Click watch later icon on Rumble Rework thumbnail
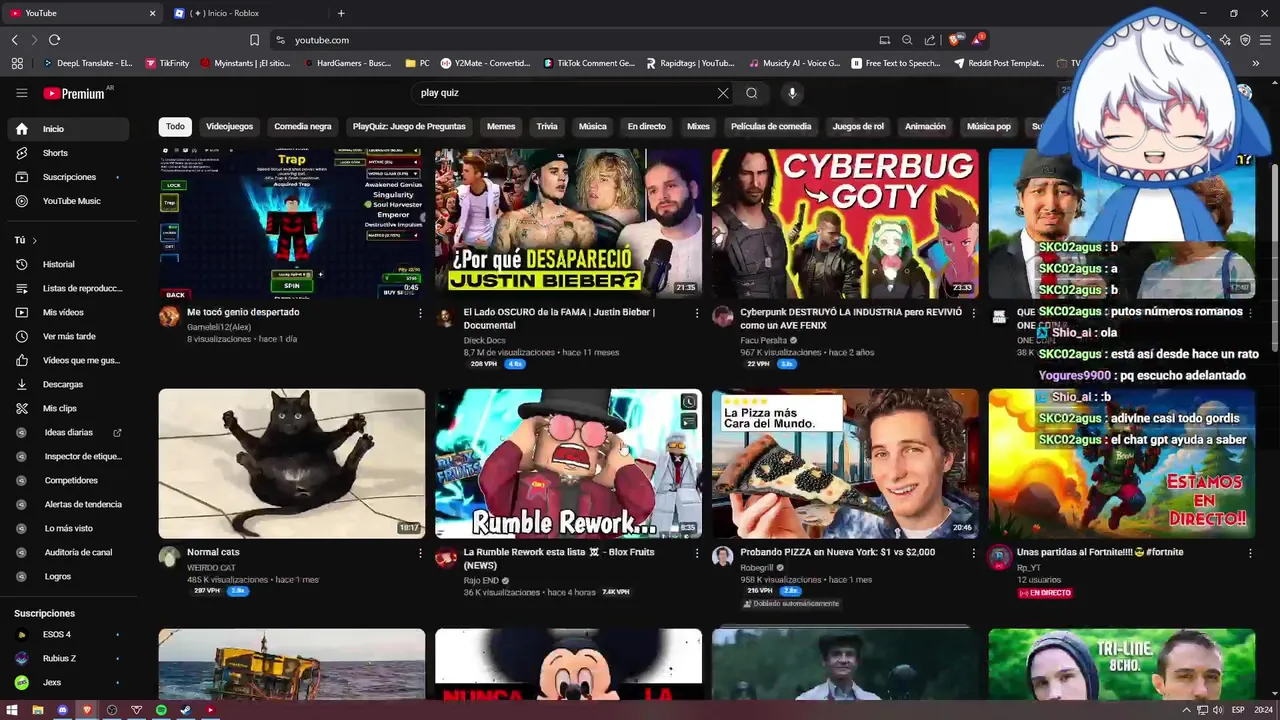The height and width of the screenshot is (720, 1280). click(x=689, y=402)
